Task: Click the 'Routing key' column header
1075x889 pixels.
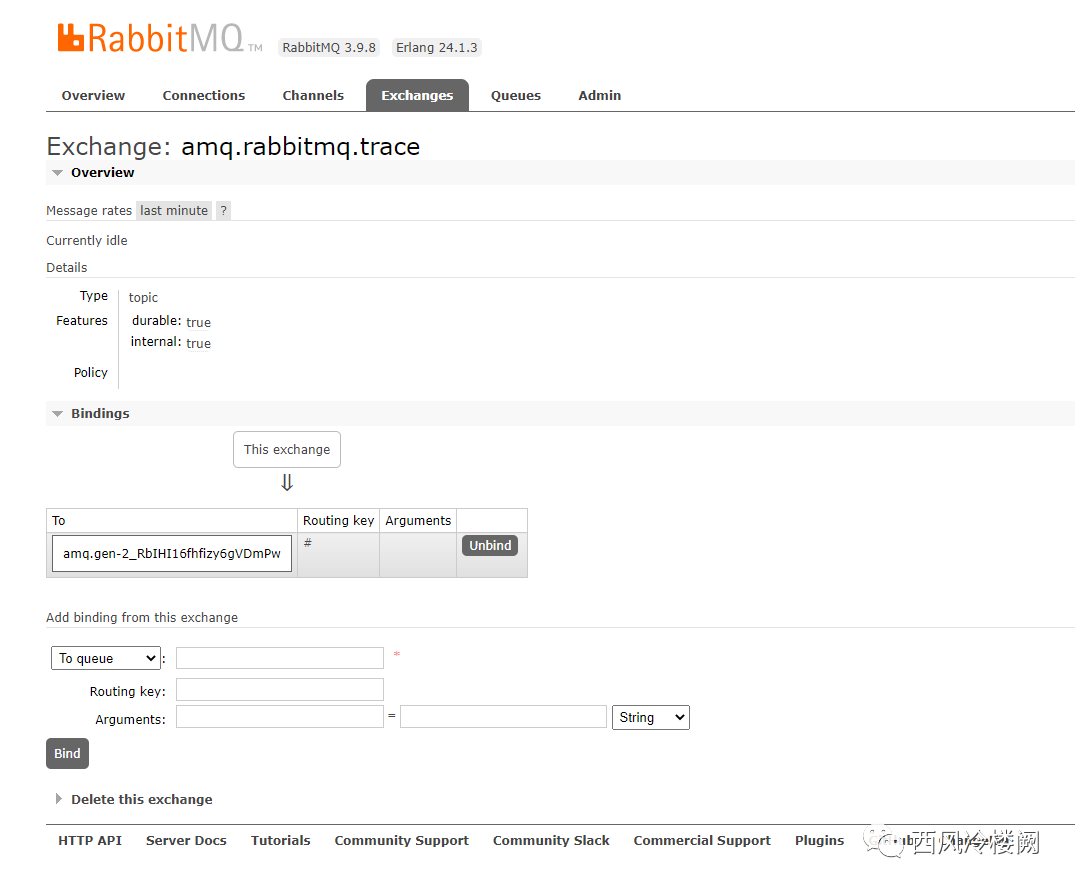Action: (339, 520)
